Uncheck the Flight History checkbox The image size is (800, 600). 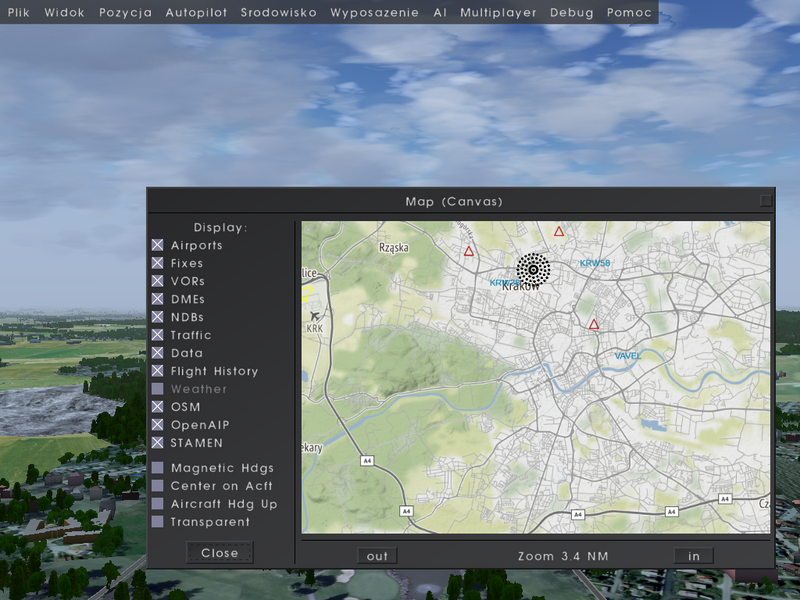tap(158, 371)
